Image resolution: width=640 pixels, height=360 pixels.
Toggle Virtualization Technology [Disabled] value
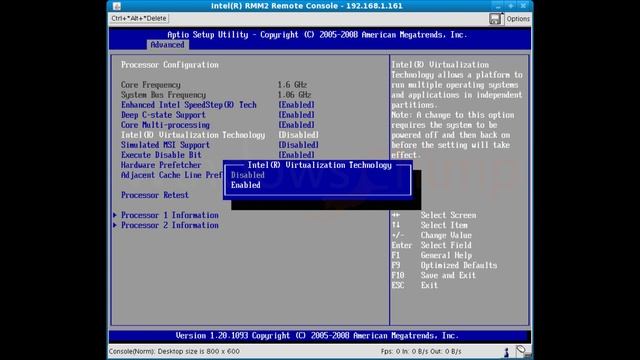pyautogui.click(x=298, y=135)
